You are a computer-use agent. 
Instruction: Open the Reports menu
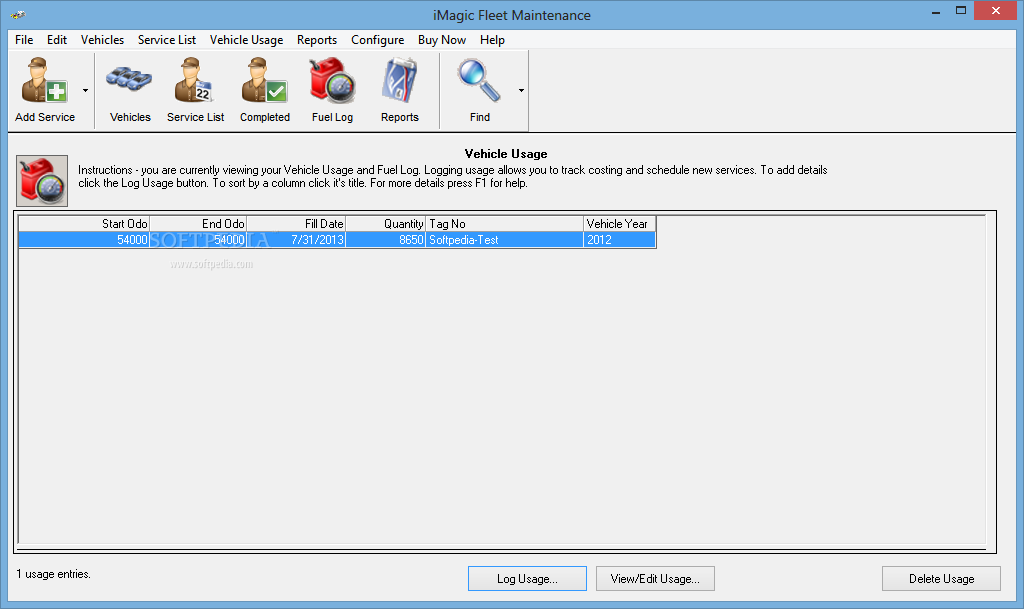317,40
